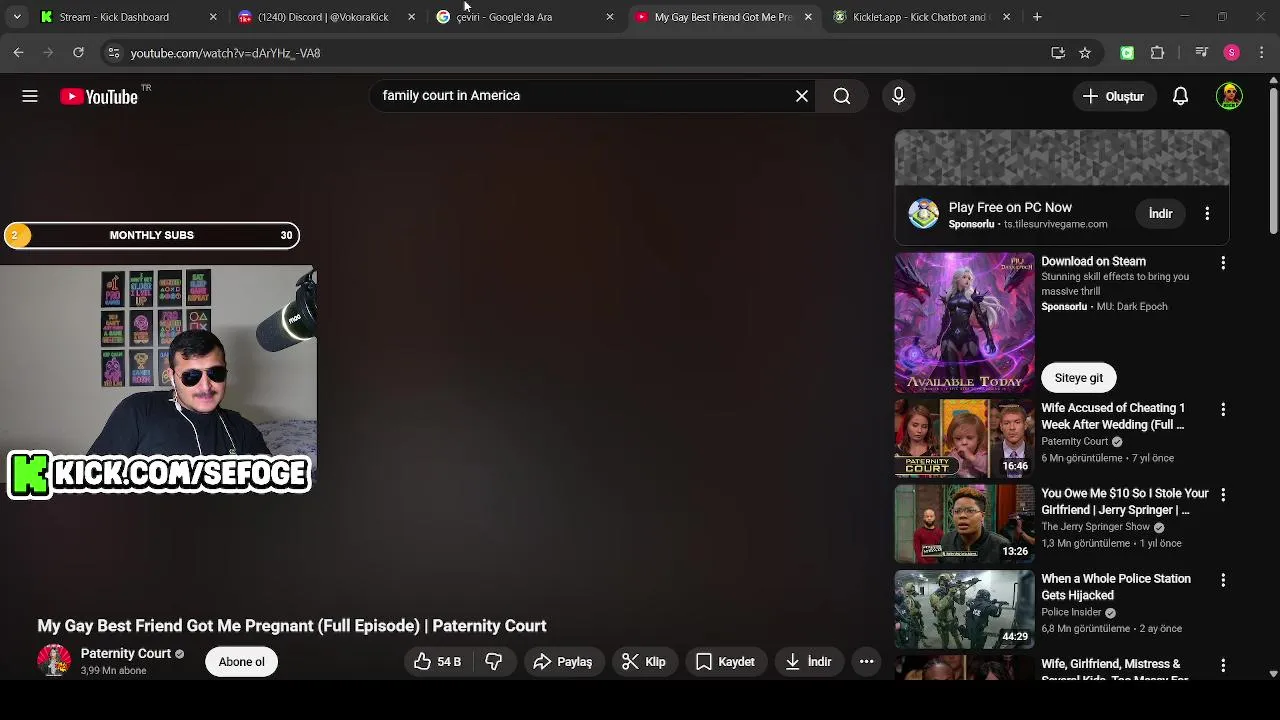Save the video with Kaydet
The height and width of the screenshot is (720, 1280).
[x=725, y=662]
